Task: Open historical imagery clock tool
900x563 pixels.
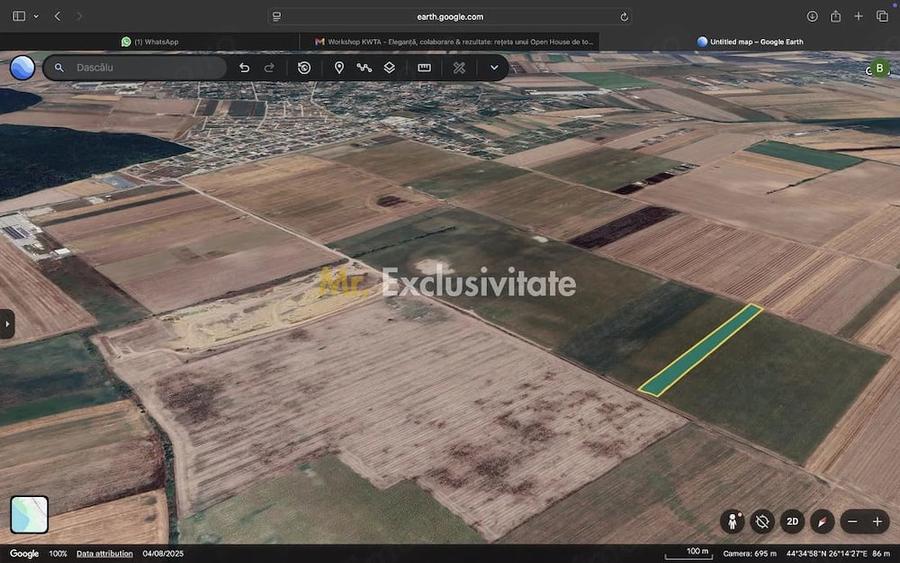Action: [x=304, y=68]
